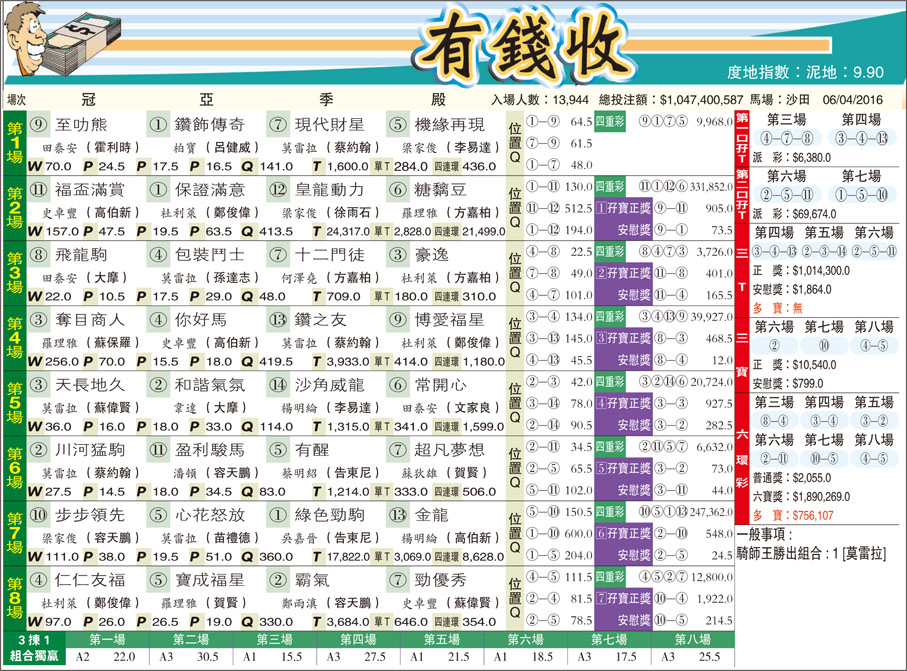Select the green 第1場 race label
907x671 pixels.
[14, 142]
